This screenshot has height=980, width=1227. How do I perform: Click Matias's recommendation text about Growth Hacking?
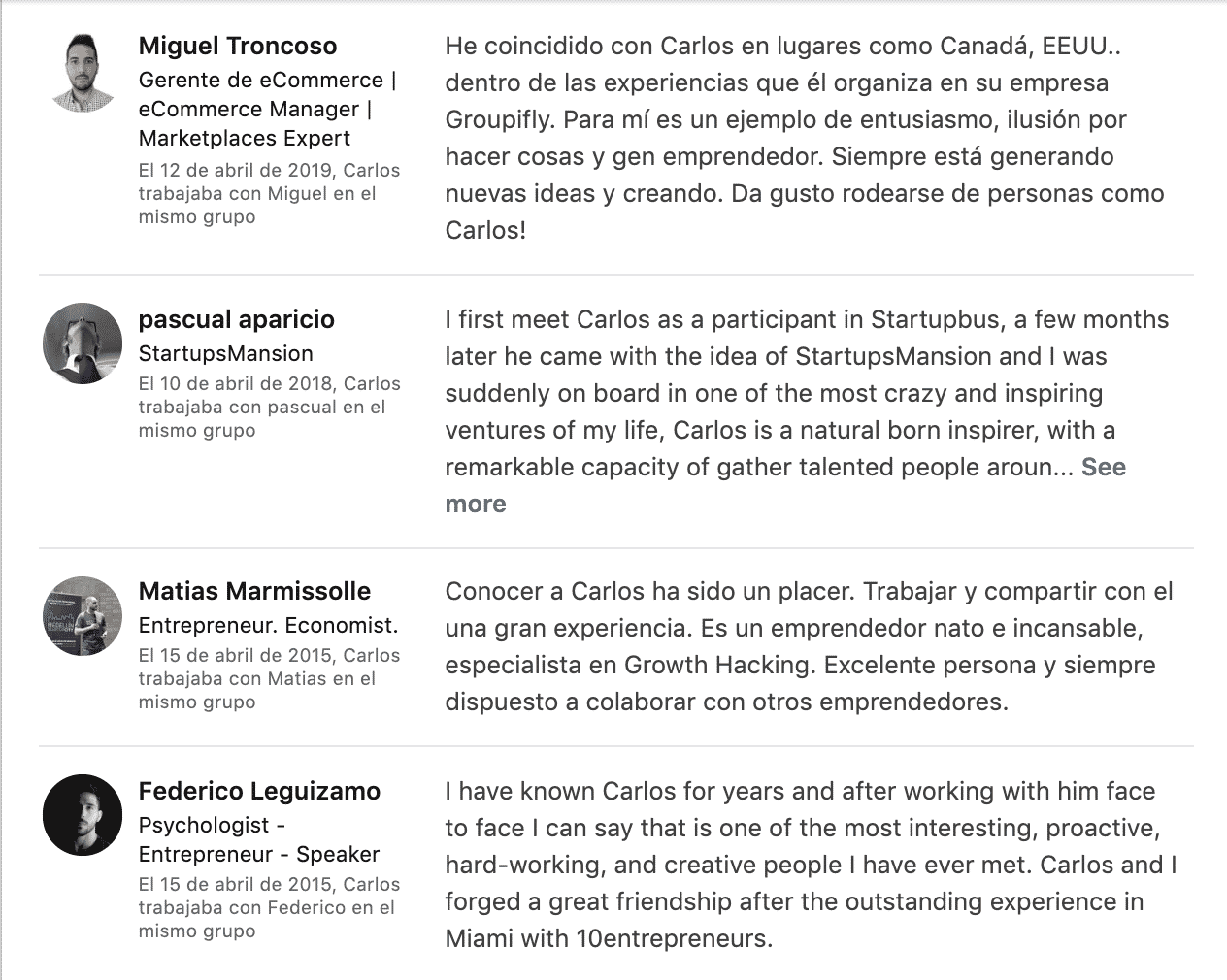[810, 646]
